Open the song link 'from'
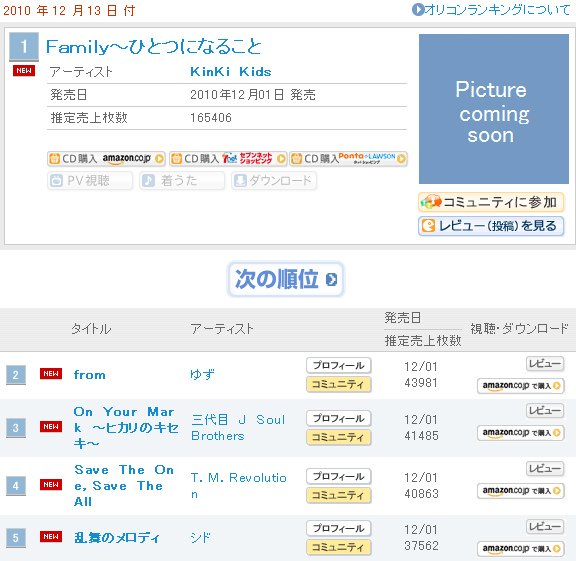The image size is (576, 561). click(x=90, y=375)
